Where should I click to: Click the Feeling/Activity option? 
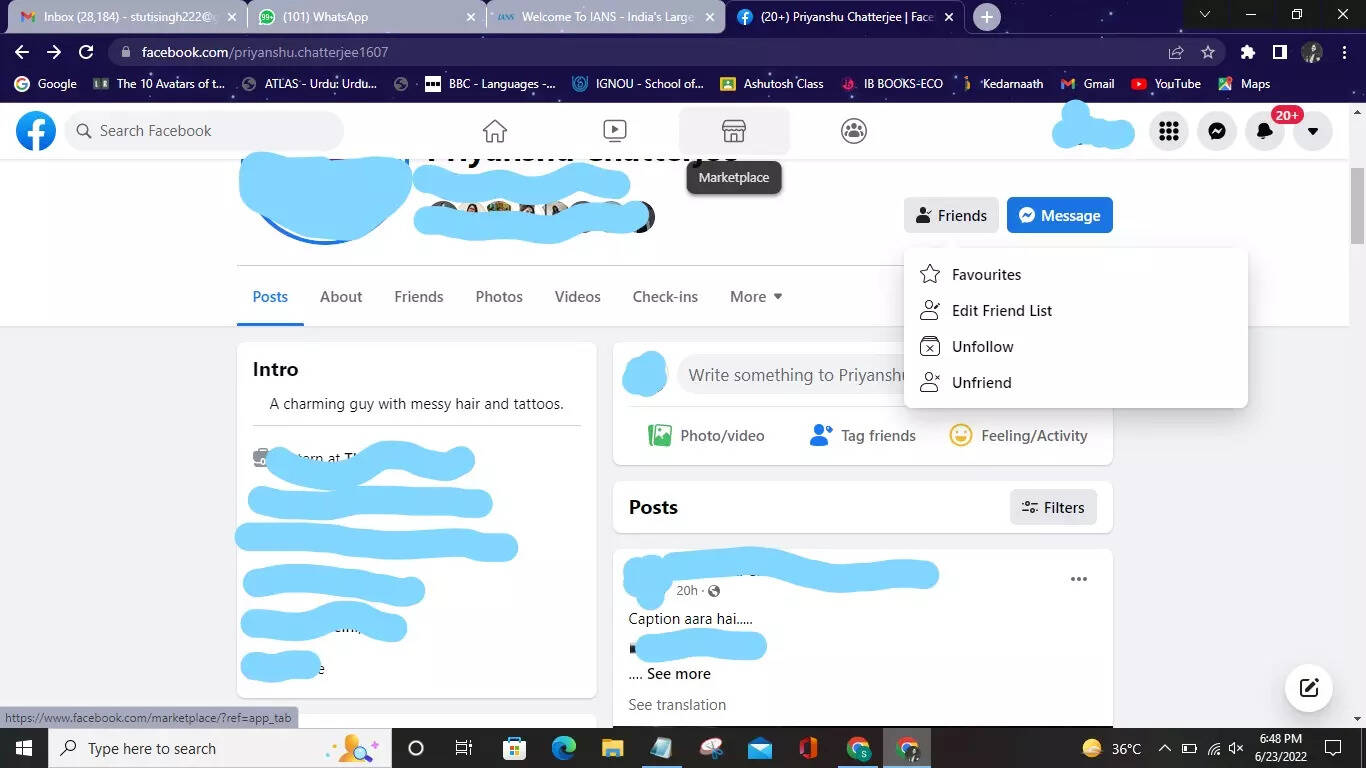(x=1018, y=435)
